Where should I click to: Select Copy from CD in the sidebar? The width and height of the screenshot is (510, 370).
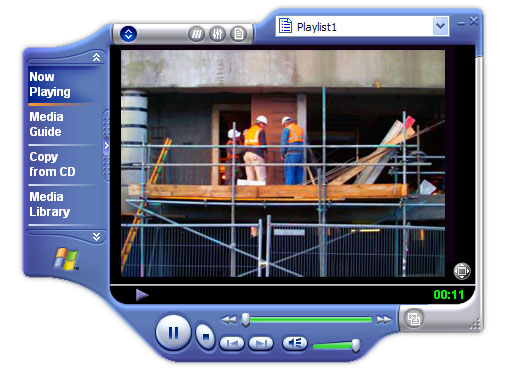(52, 164)
